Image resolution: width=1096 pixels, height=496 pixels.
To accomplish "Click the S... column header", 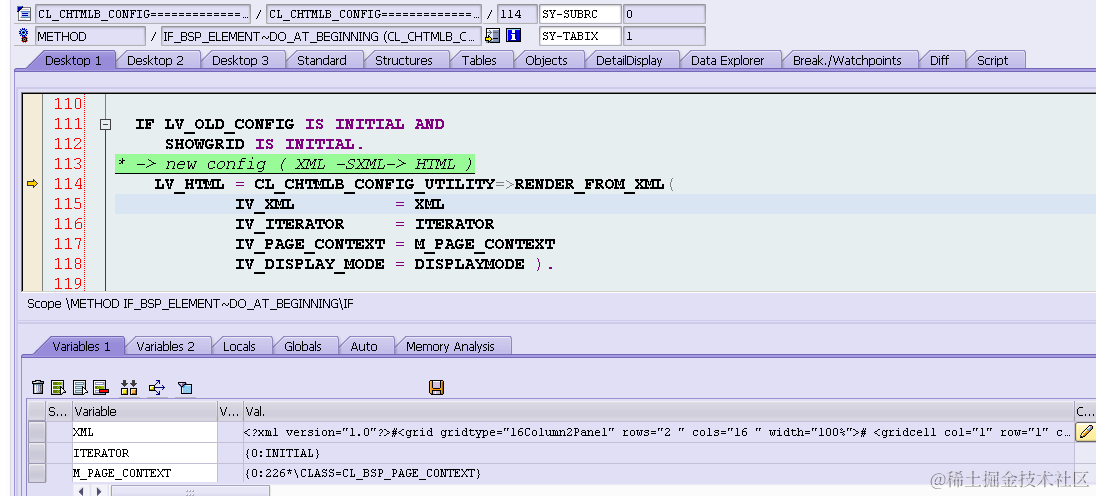I will pos(59,411).
